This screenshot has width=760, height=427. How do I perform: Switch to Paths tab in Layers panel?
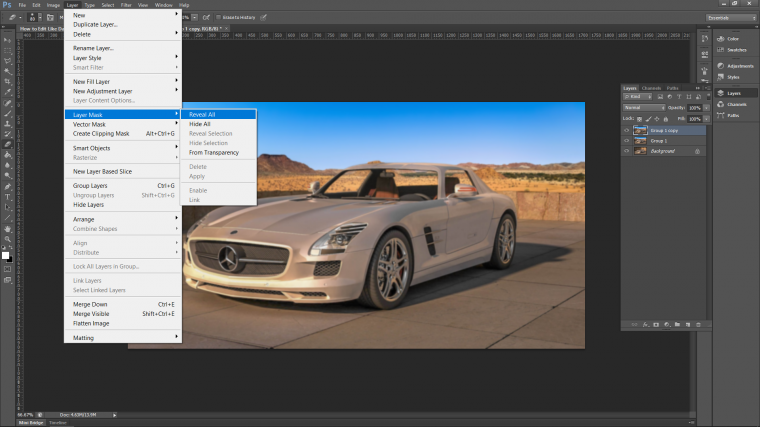tap(672, 88)
